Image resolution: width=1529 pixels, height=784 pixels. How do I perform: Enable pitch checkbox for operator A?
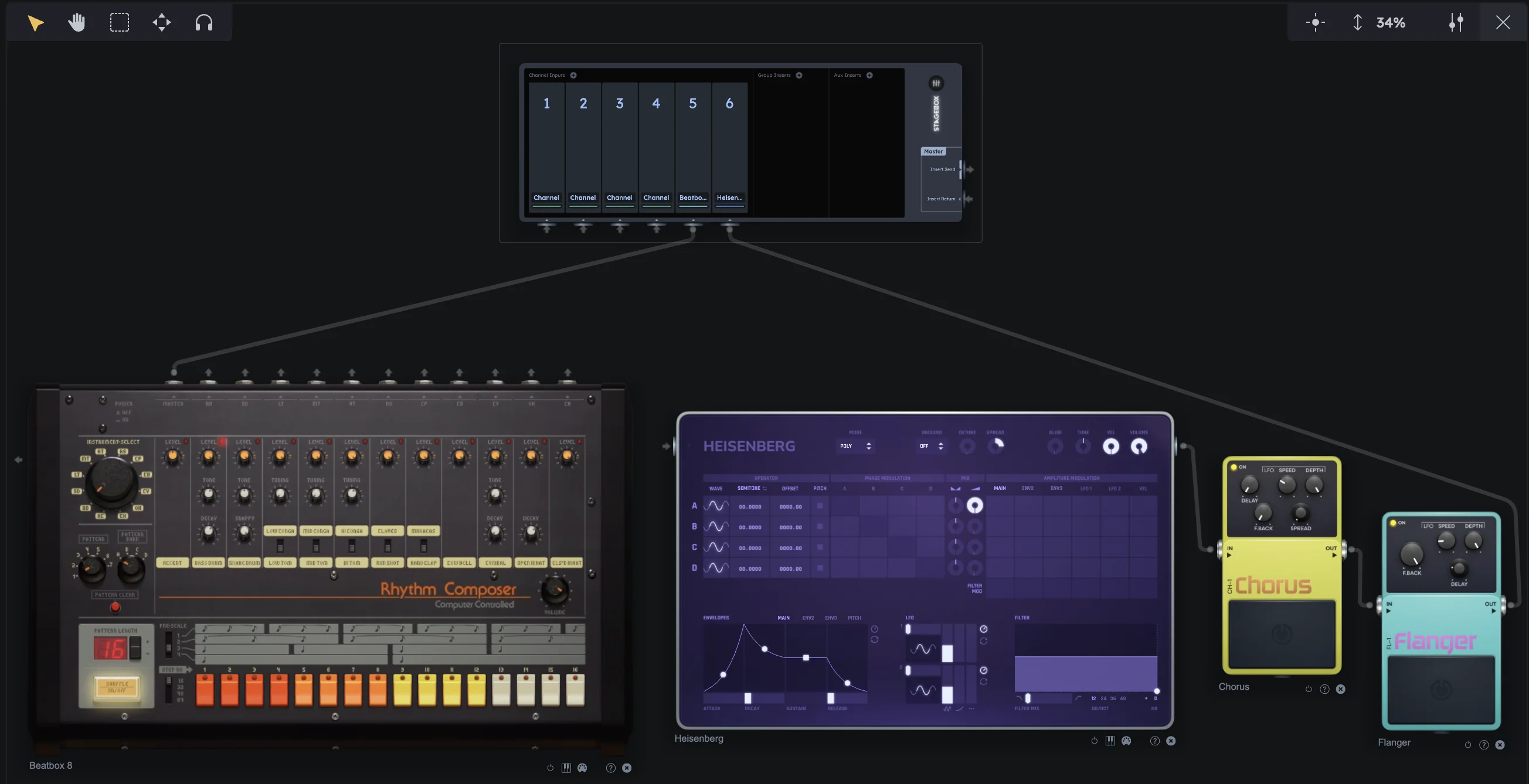[820, 506]
